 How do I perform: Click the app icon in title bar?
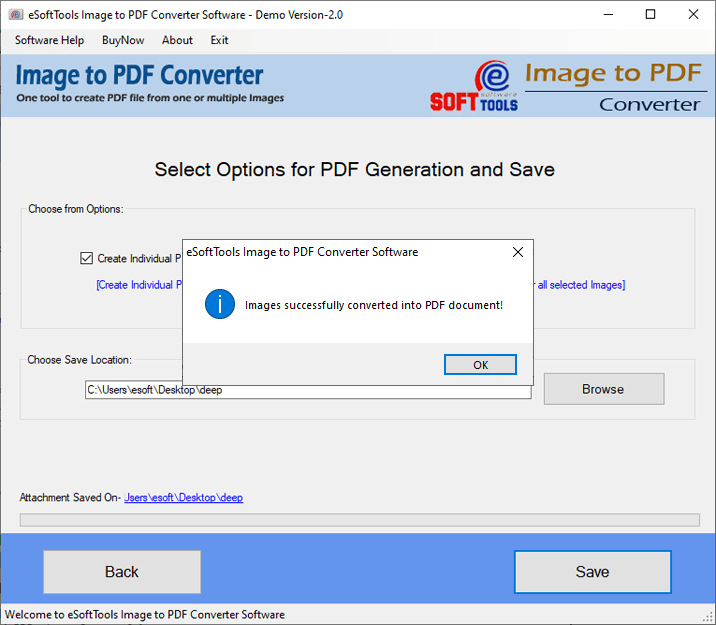coord(16,15)
